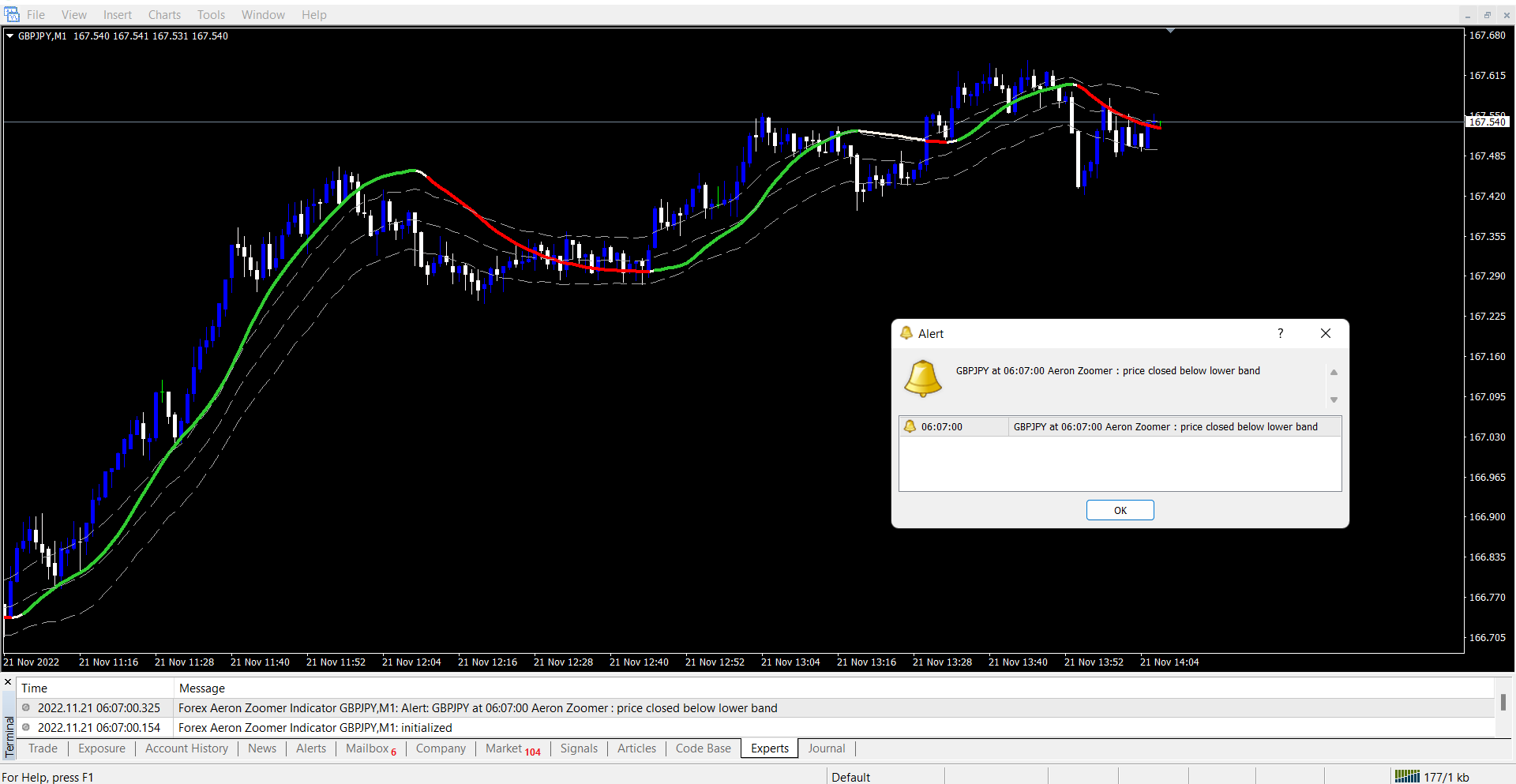Click the question mark help icon in Alert dialog
Image resolution: width=1516 pixels, height=784 pixels.
(1280, 333)
